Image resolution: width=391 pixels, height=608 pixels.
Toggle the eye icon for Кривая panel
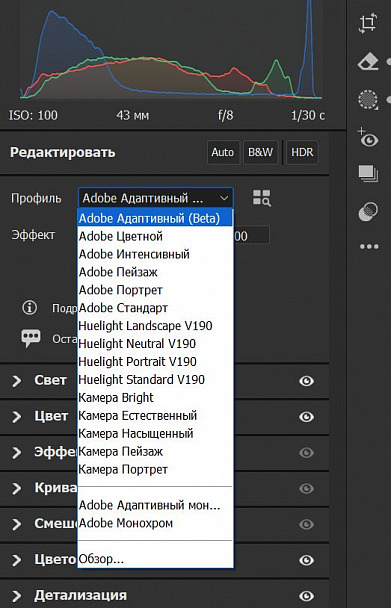[x=306, y=488]
